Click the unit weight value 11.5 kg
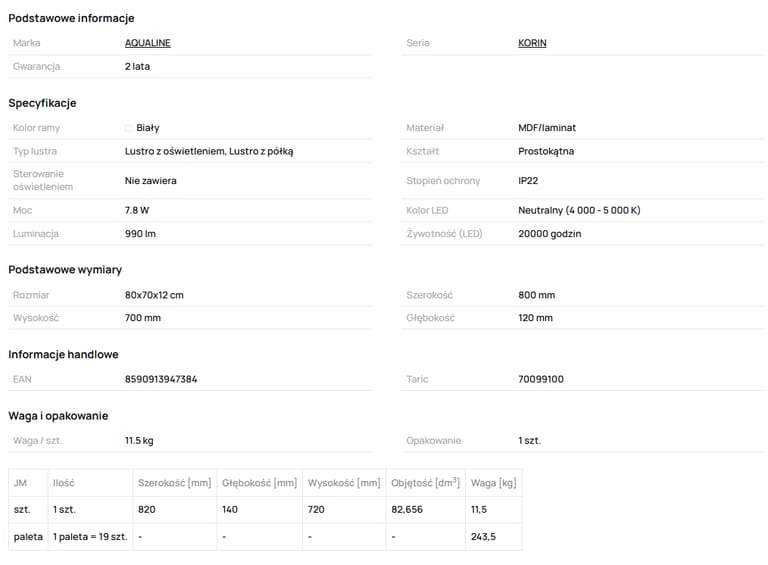Image resolution: width=768 pixels, height=565 pixels. pyautogui.click(x=139, y=441)
